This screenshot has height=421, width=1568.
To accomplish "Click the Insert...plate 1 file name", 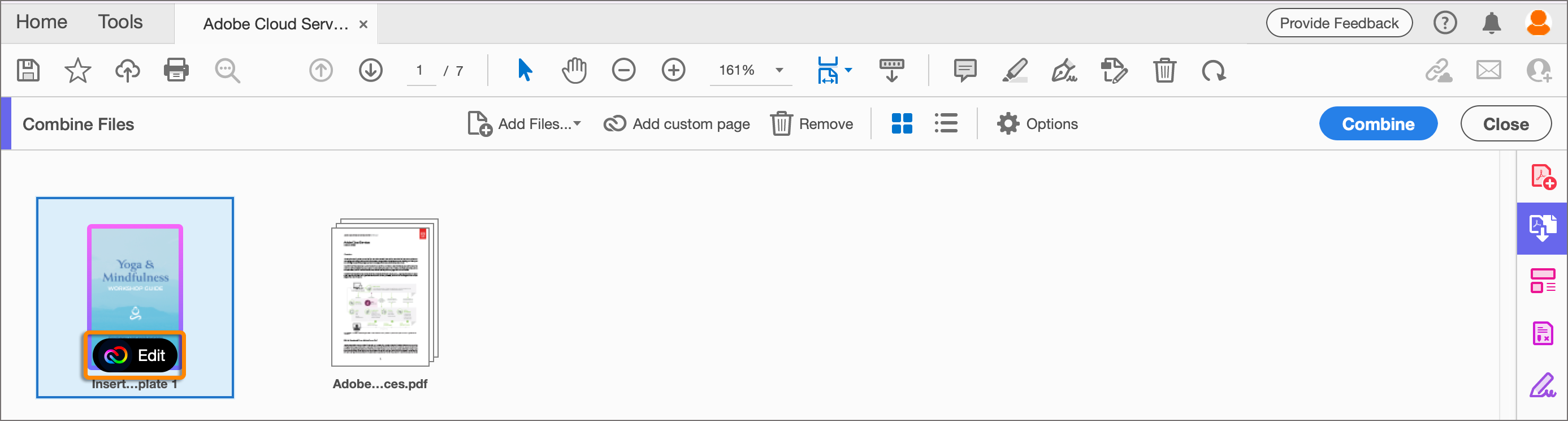I will [x=135, y=384].
